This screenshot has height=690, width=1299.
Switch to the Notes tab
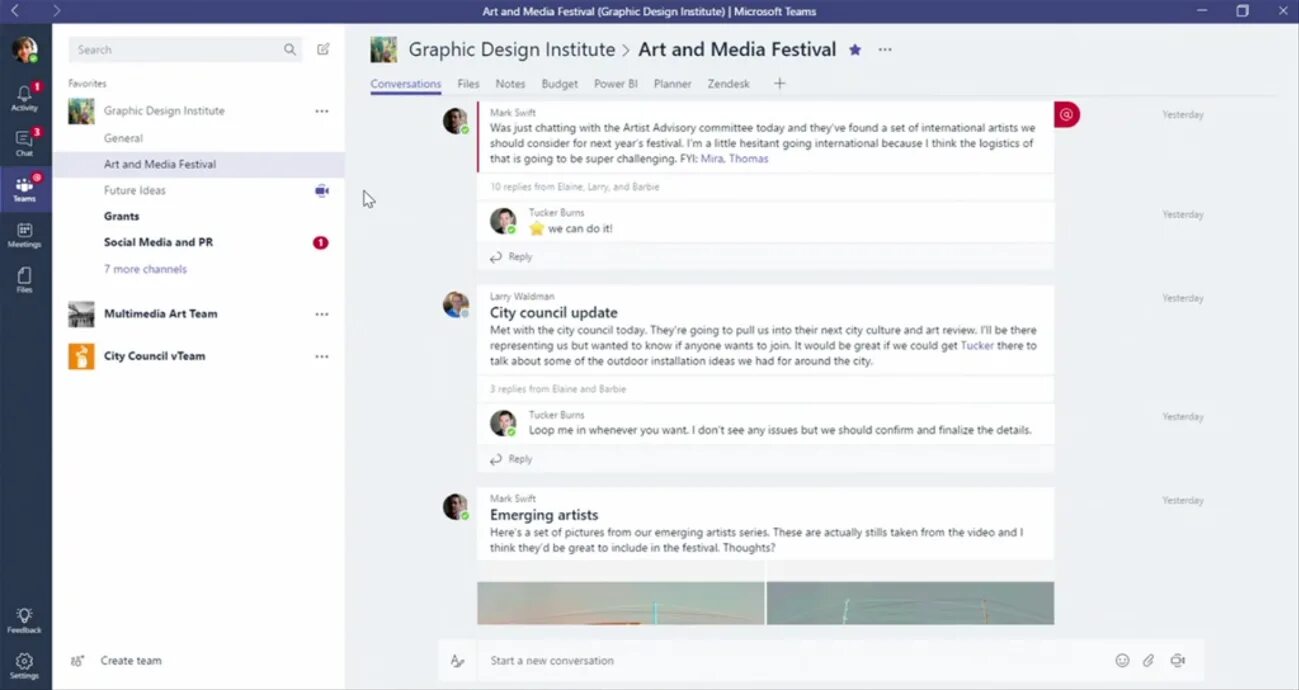coord(510,84)
